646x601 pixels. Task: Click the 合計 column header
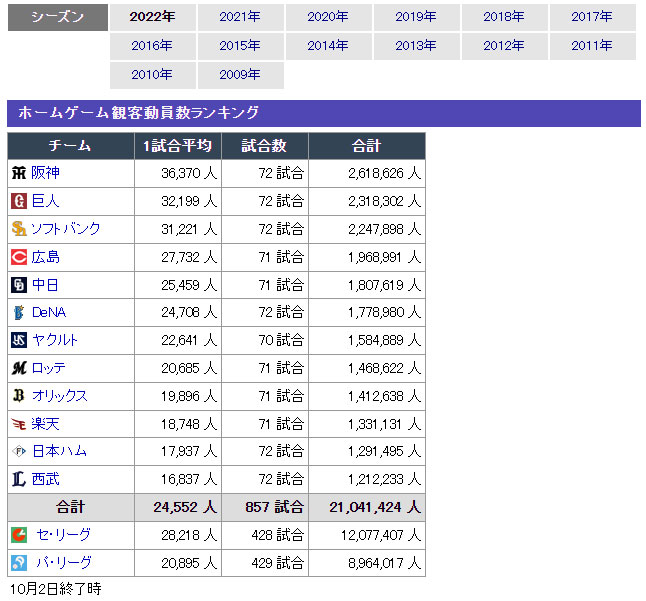click(367, 146)
